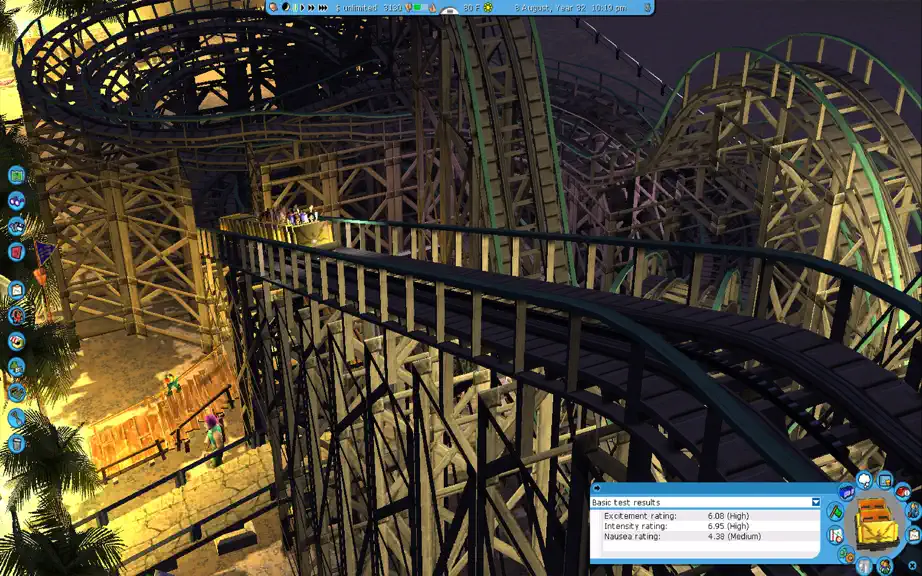The height and width of the screenshot is (576, 922).
Task: Open the finances clipboard icon
Action: [16, 290]
